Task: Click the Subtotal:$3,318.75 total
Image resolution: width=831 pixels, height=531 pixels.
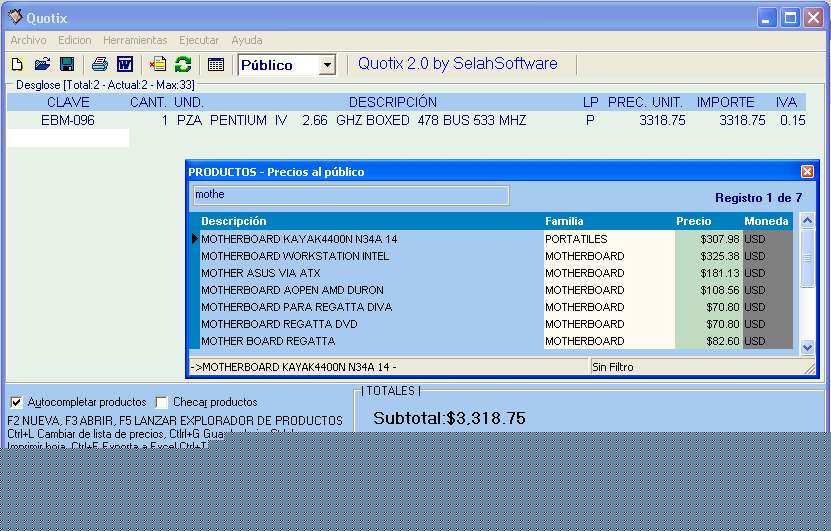Action: (449, 418)
